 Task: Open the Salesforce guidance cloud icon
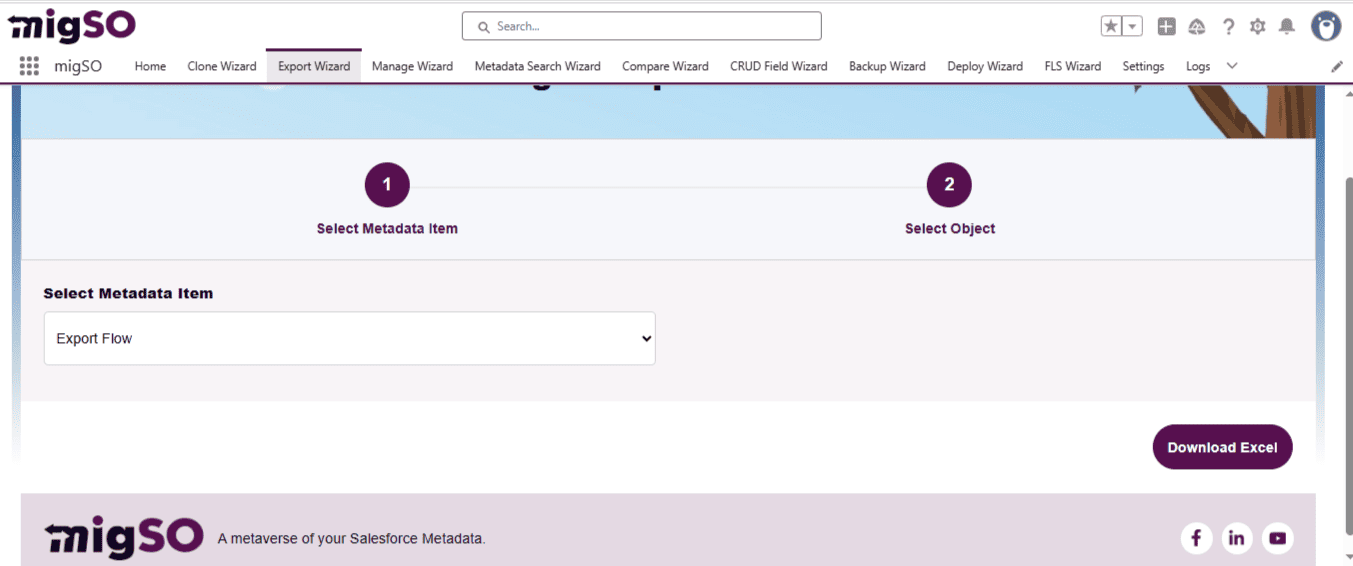[x=1197, y=27]
